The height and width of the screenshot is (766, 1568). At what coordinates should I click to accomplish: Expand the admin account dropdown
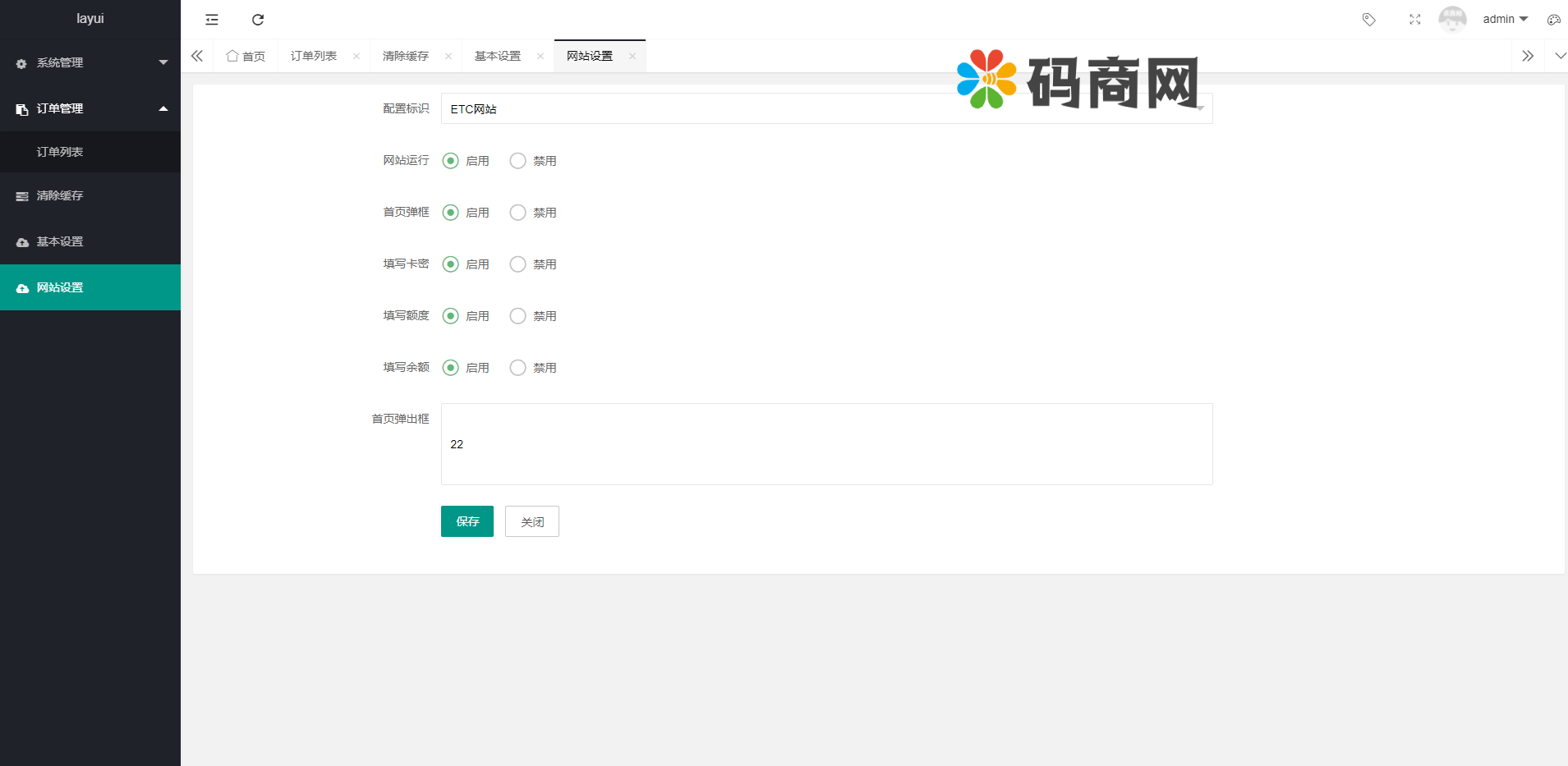(1505, 18)
